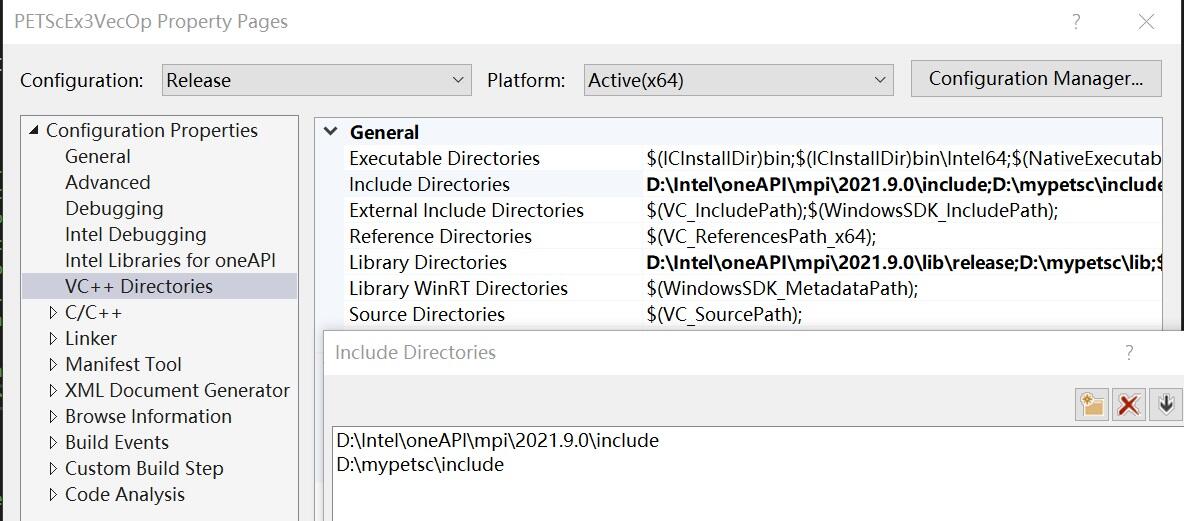Click the New Line folder icon
Image resolution: width=1184 pixels, height=521 pixels.
tap(1091, 404)
